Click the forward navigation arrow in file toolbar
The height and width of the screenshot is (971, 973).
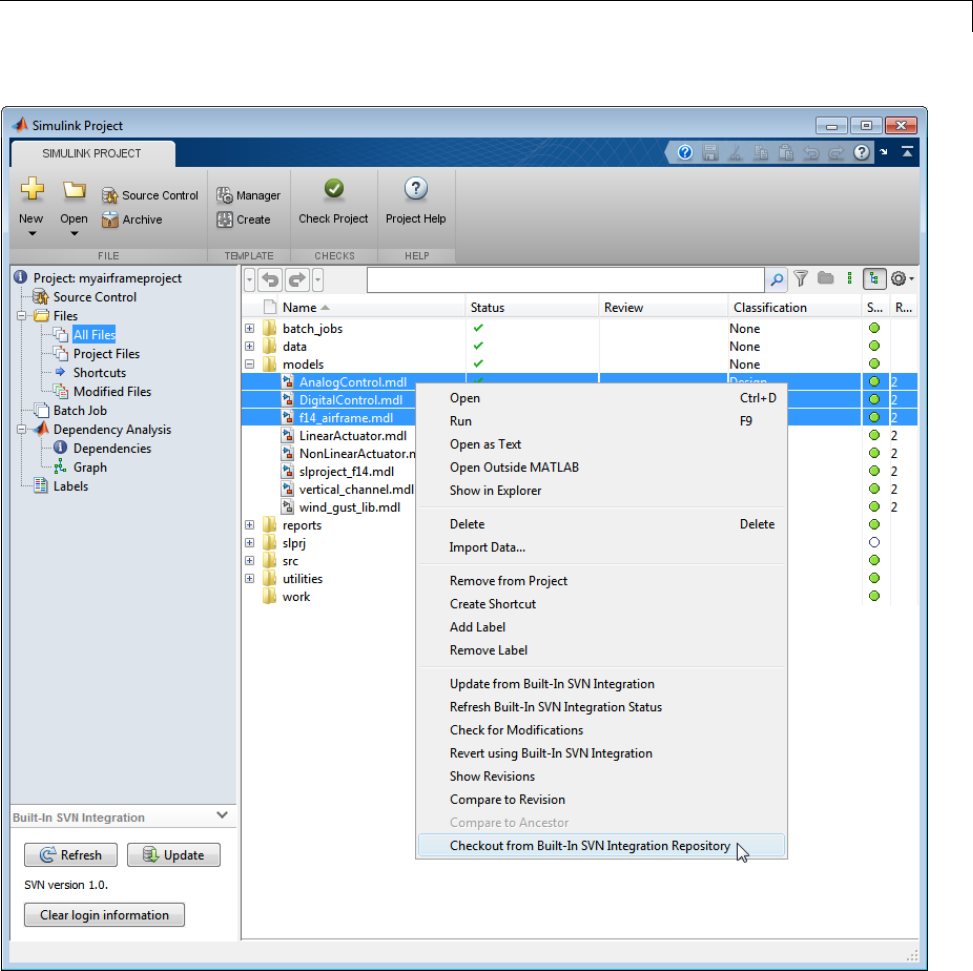pos(298,280)
